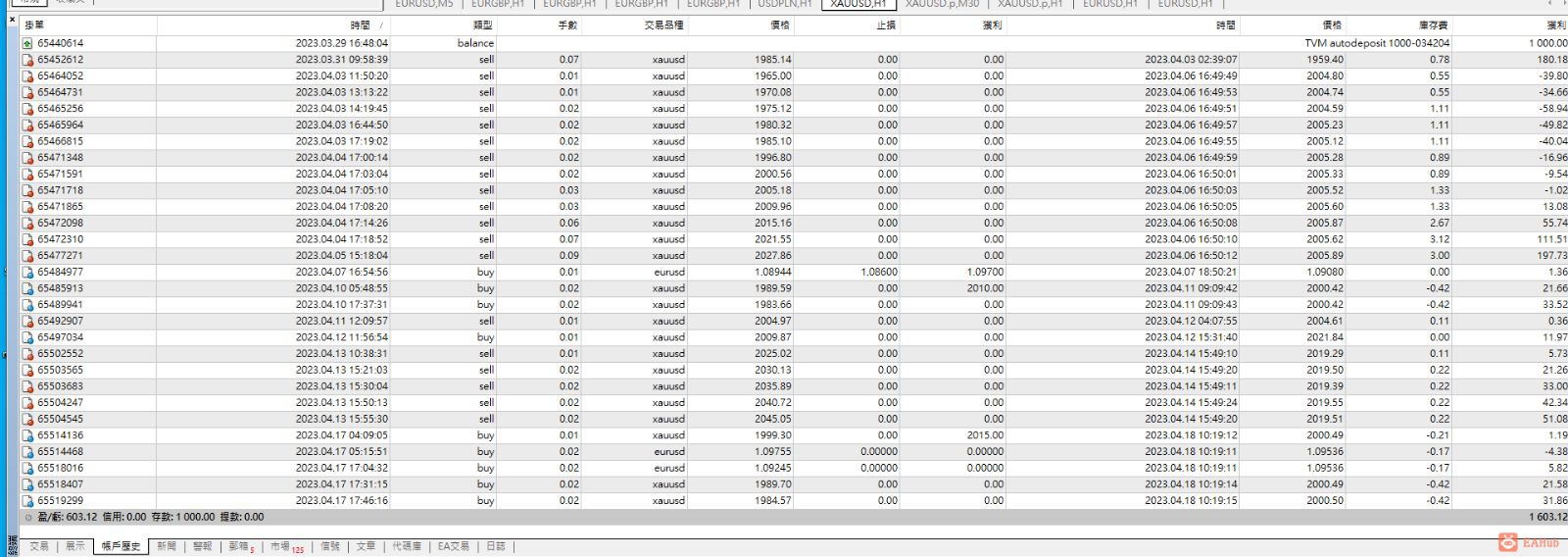The width and height of the screenshot is (1568, 557).
Task: Click the balance icon of order 65440614
Action: pyautogui.click(x=28, y=43)
